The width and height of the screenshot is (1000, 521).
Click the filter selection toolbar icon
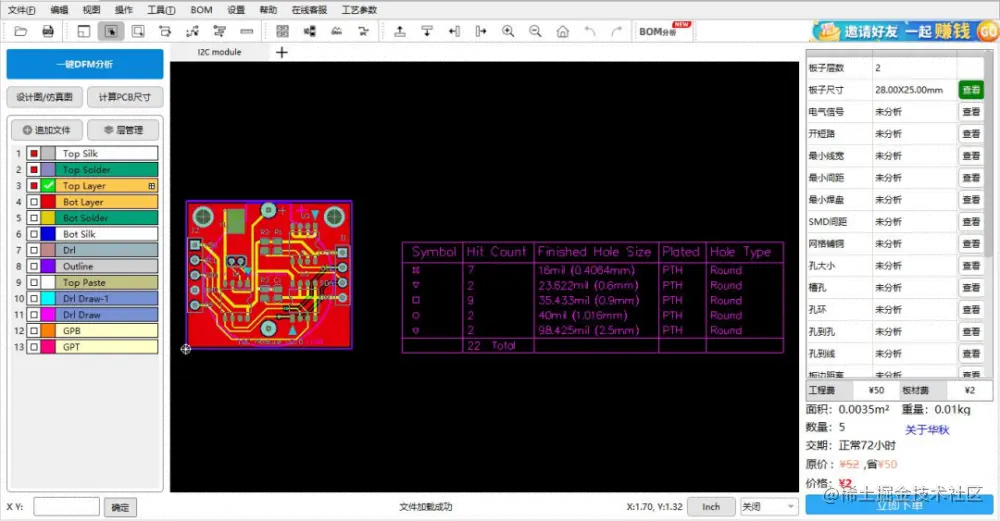point(220,31)
